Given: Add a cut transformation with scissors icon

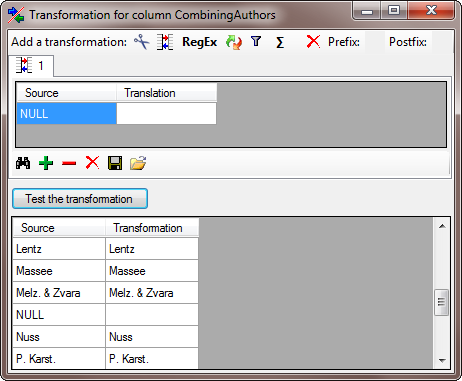Looking at the screenshot, I should point(142,42).
